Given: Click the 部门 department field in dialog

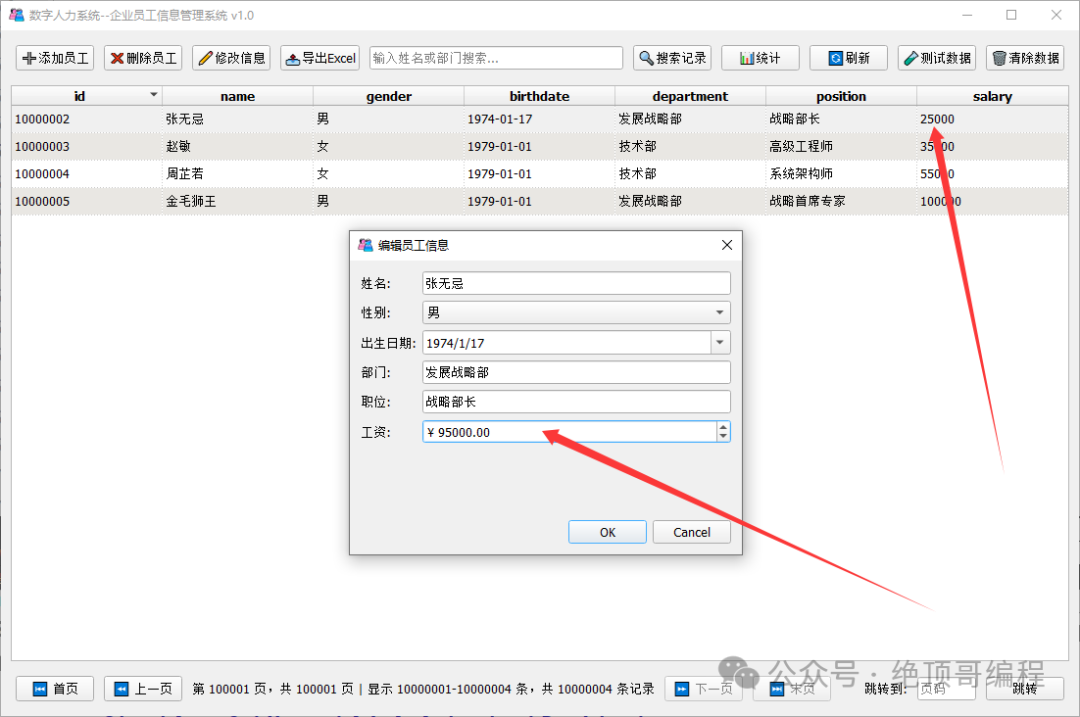Looking at the screenshot, I should 577,372.
